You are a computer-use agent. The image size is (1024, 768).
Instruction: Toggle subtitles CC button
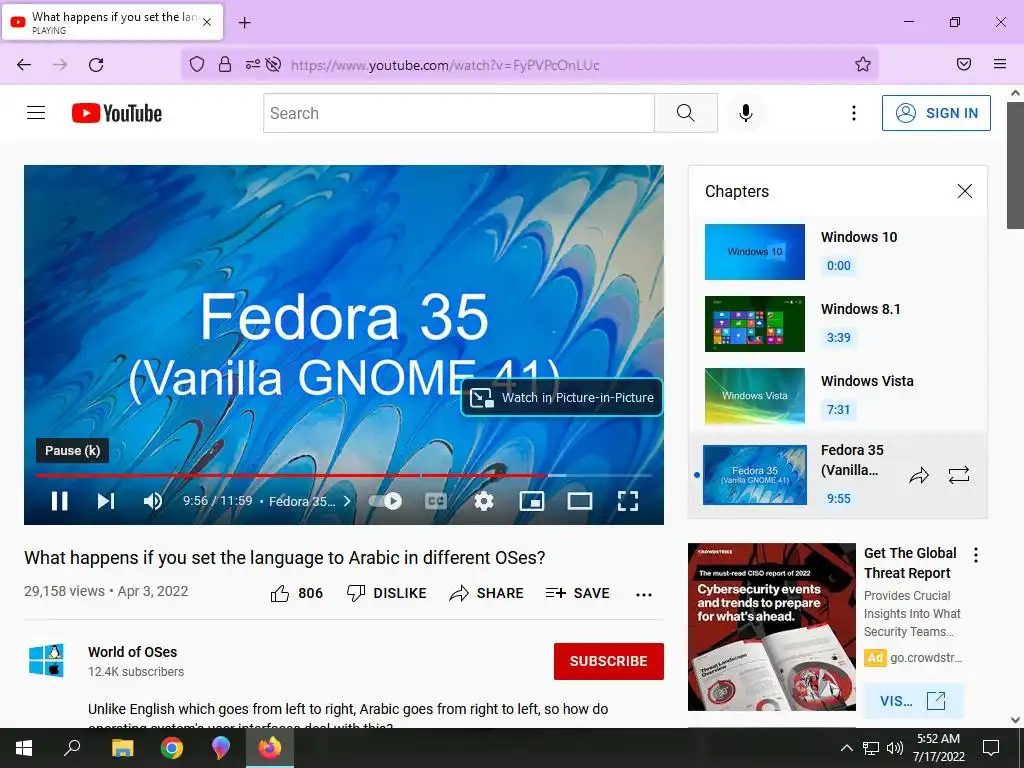tap(436, 501)
